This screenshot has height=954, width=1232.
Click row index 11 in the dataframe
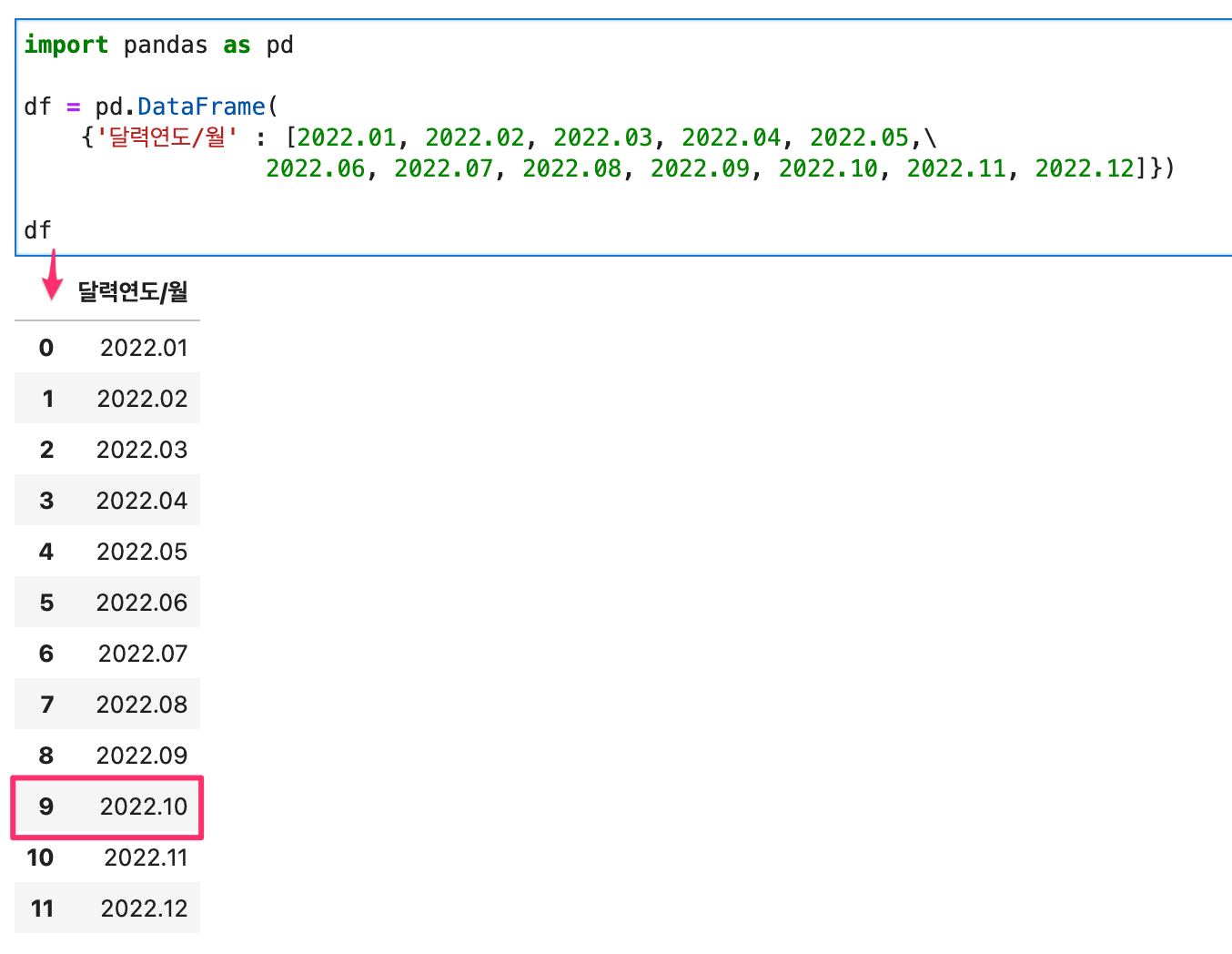[x=42, y=908]
